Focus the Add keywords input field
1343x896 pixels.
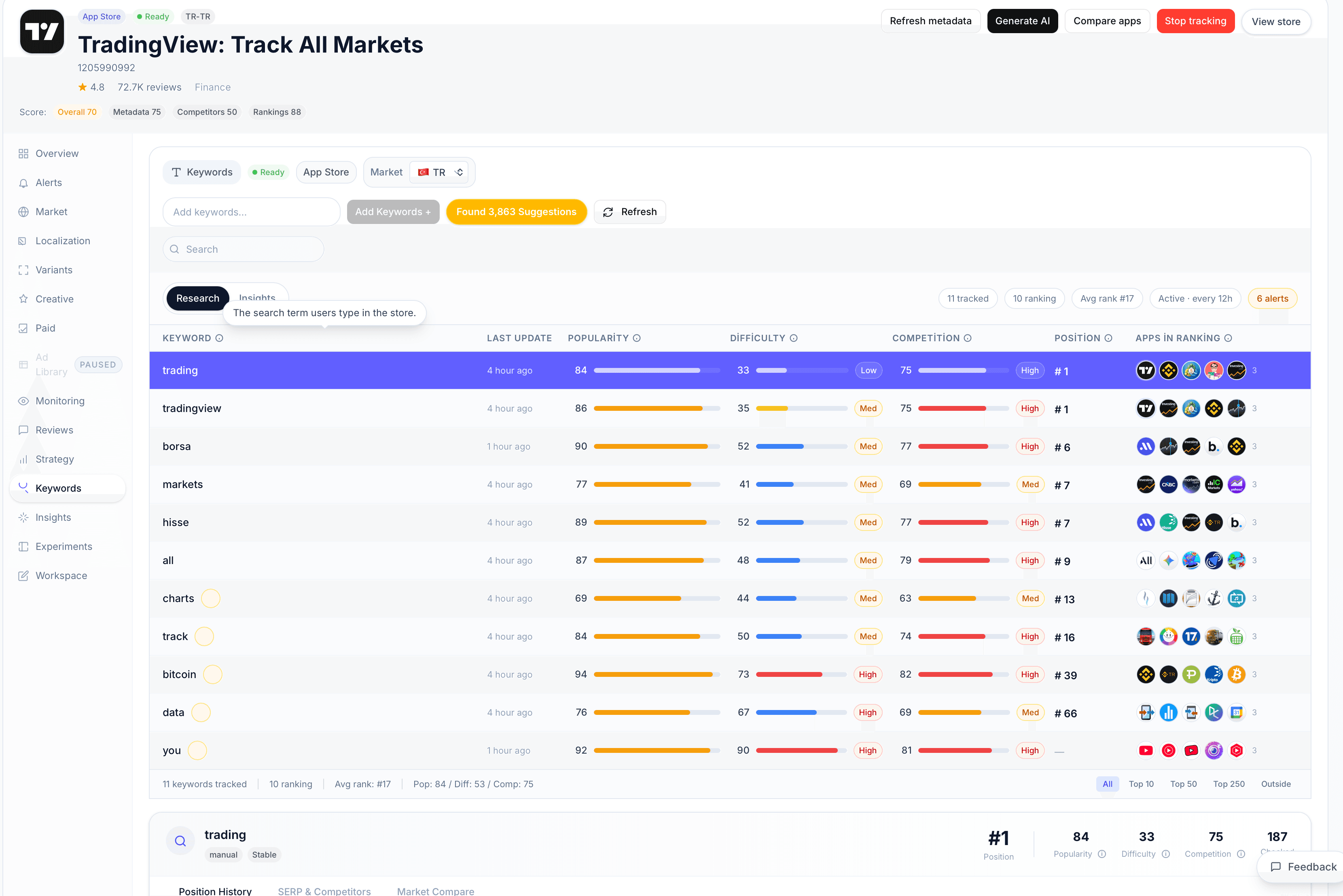(251, 212)
